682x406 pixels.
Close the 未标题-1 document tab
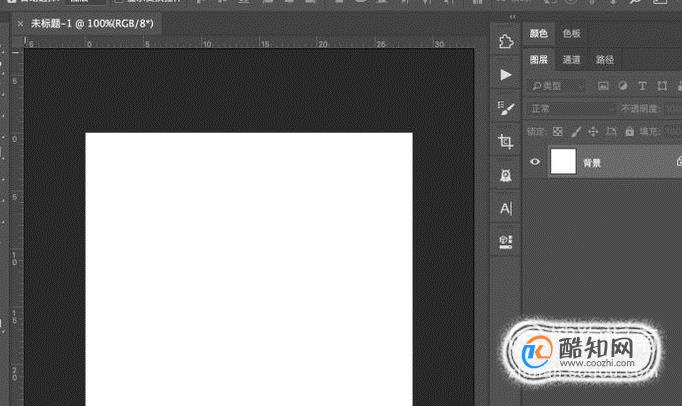pos(20,23)
